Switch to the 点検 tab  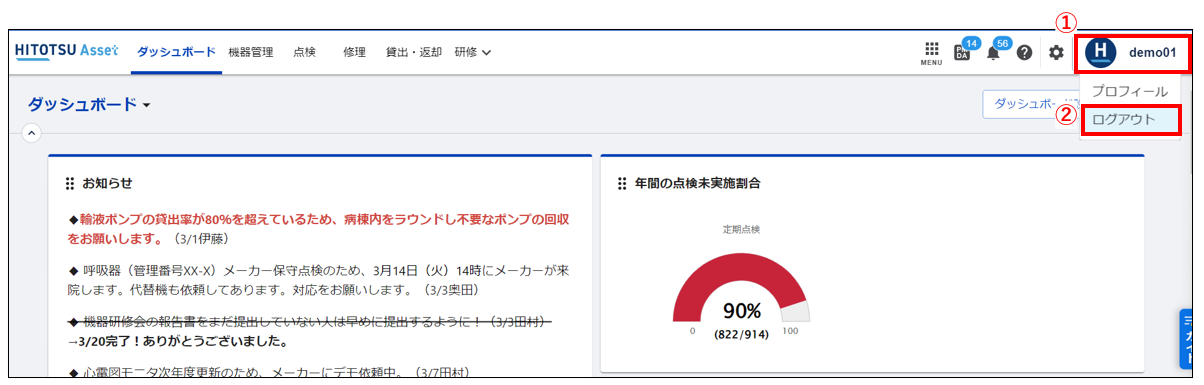click(305, 52)
